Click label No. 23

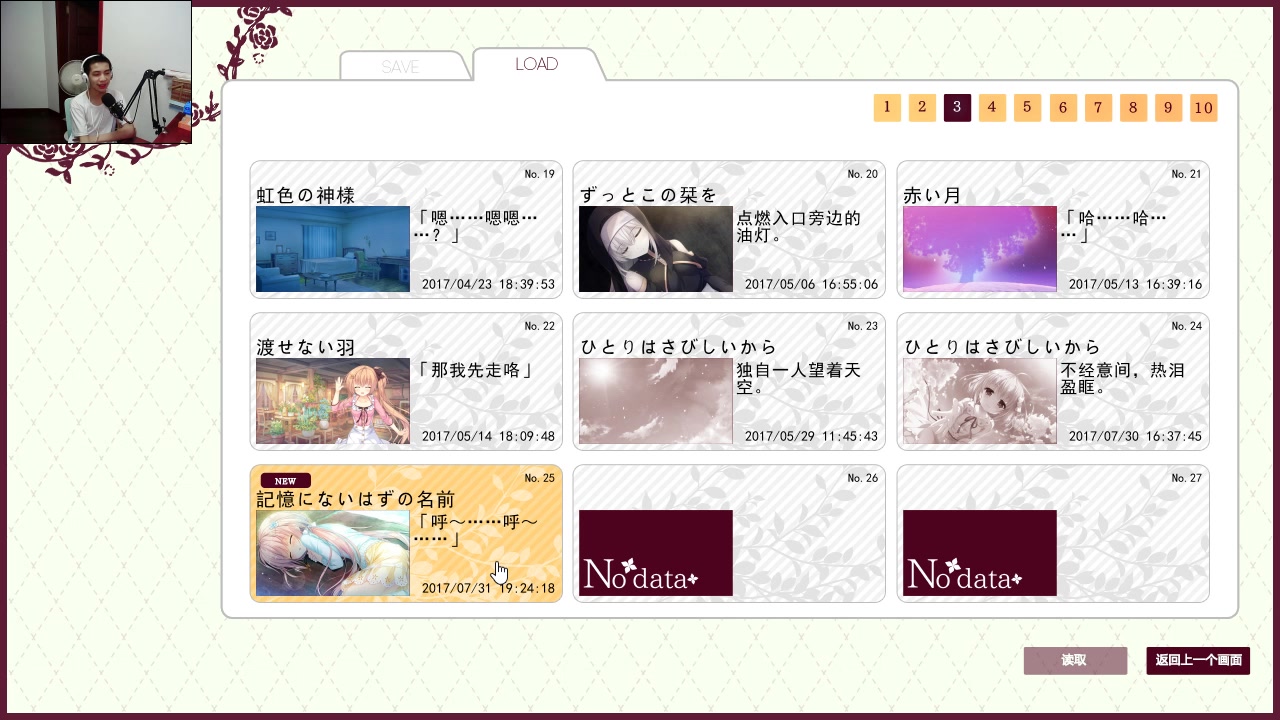(863, 326)
